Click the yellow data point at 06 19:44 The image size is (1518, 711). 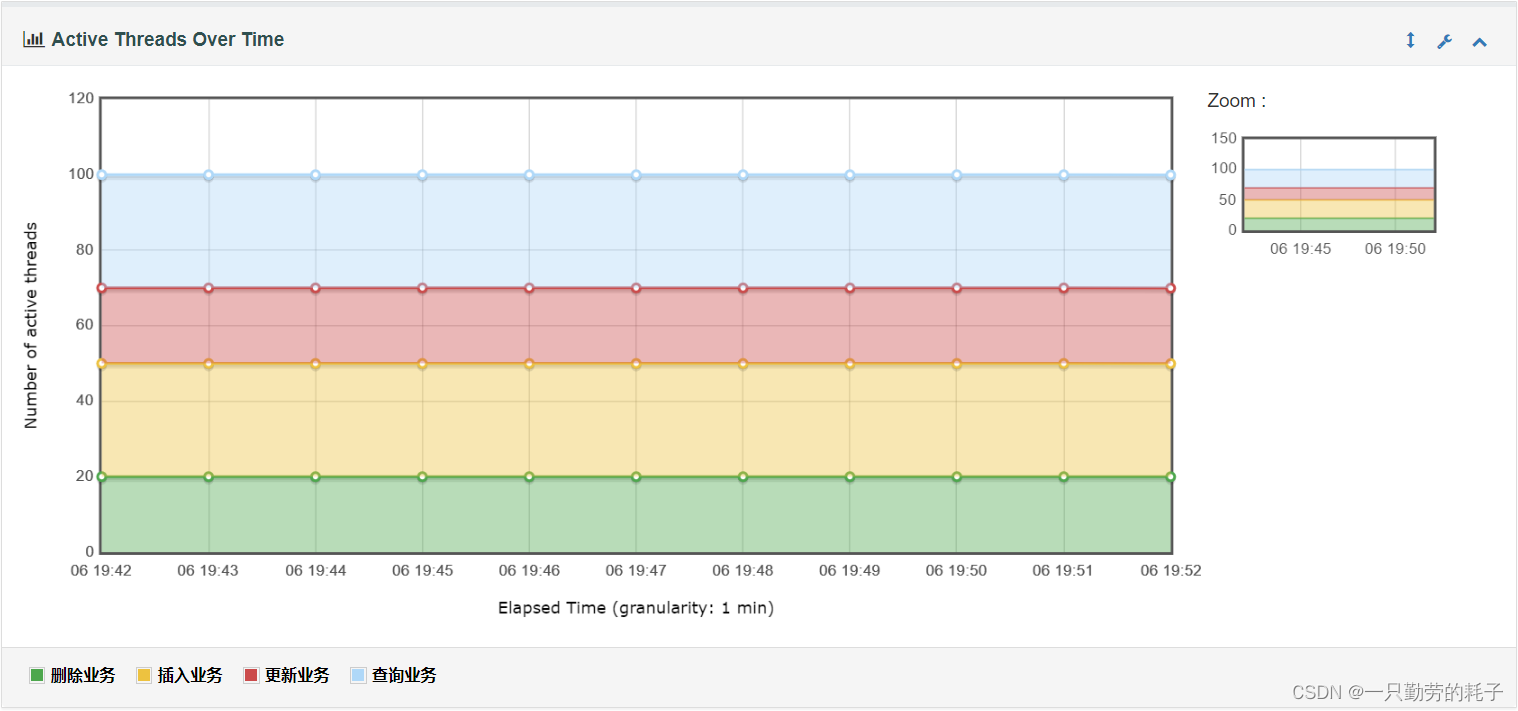(x=315, y=364)
